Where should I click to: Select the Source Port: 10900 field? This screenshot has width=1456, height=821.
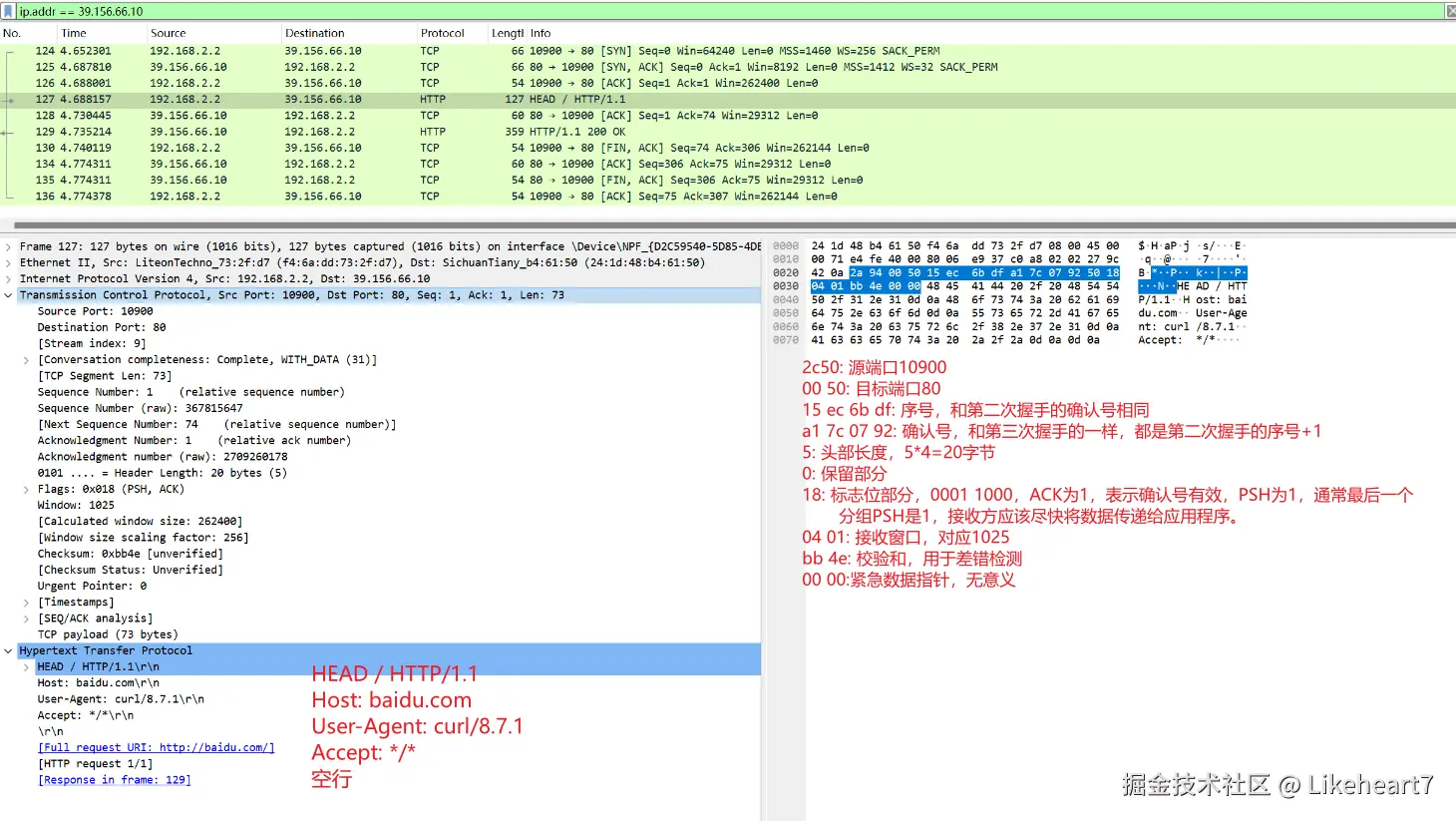96,311
